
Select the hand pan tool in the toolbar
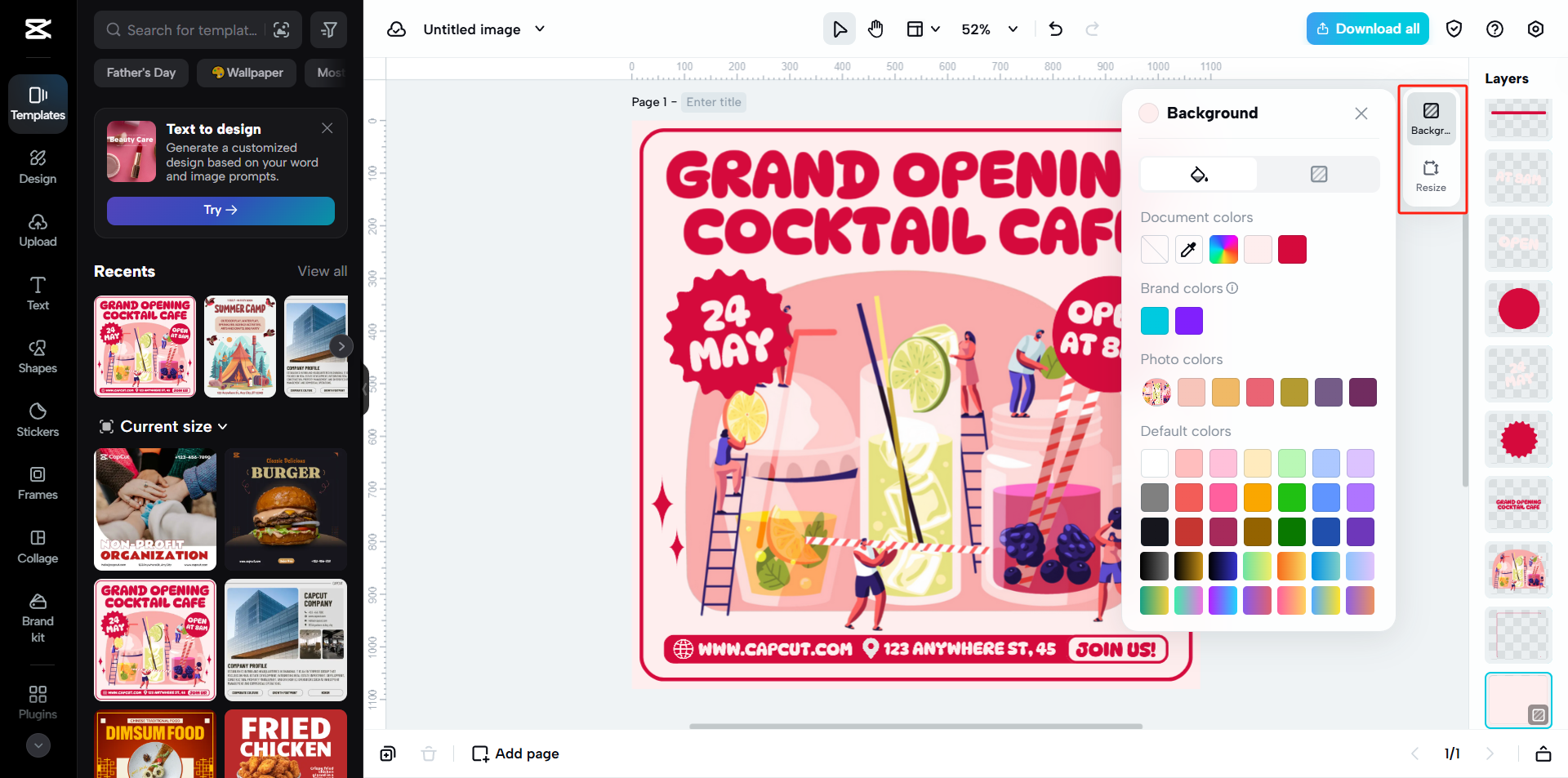click(x=875, y=29)
